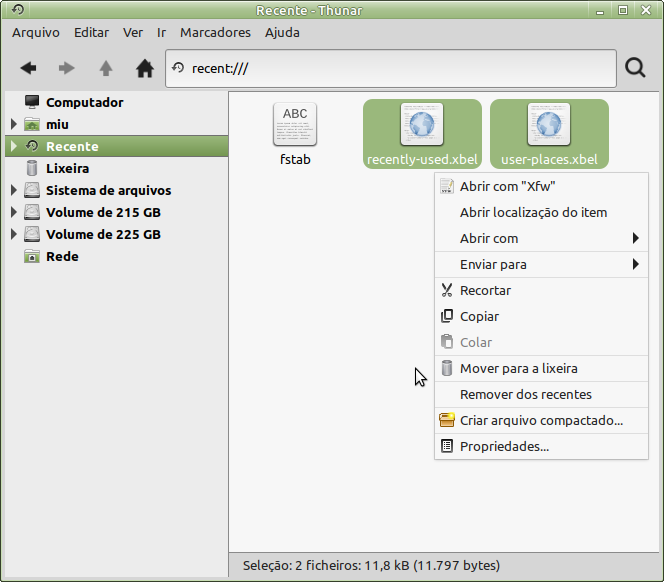Click the Volume de 215 GB drive icon
Image resolution: width=664 pixels, height=582 pixels.
[x=32, y=212]
